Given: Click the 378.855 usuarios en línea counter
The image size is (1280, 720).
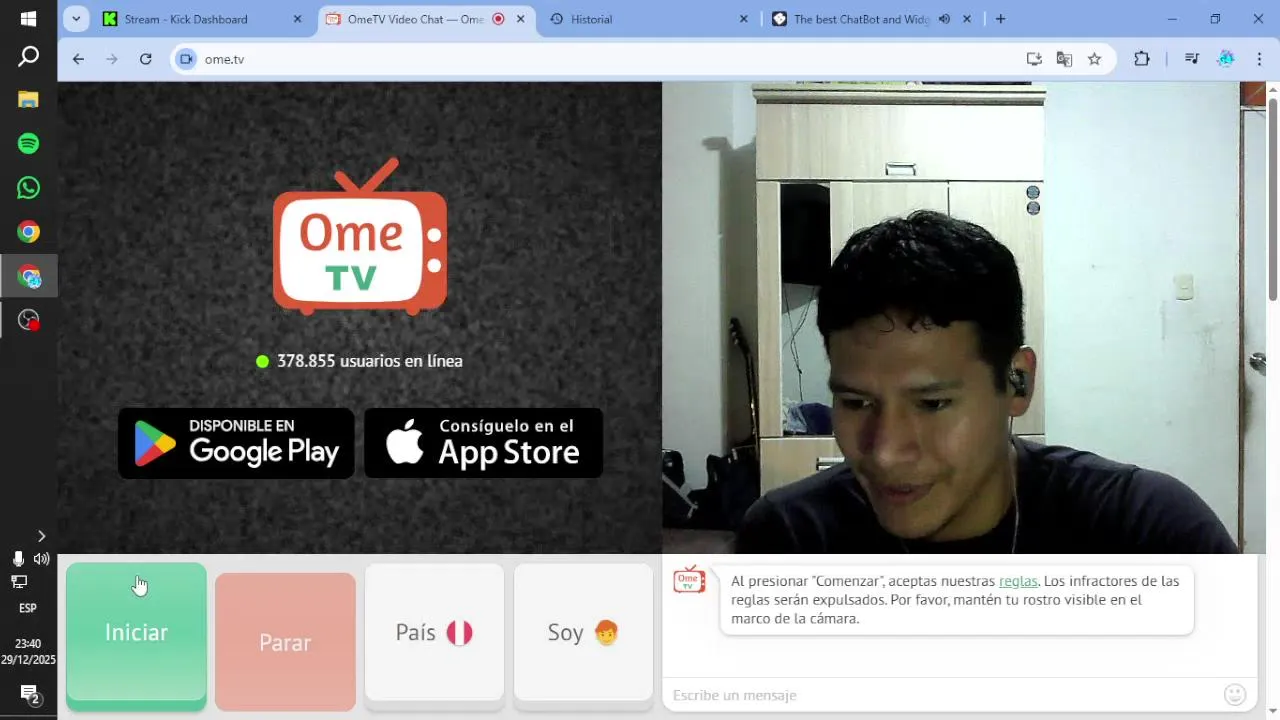Looking at the screenshot, I should pyautogui.click(x=360, y=361).
